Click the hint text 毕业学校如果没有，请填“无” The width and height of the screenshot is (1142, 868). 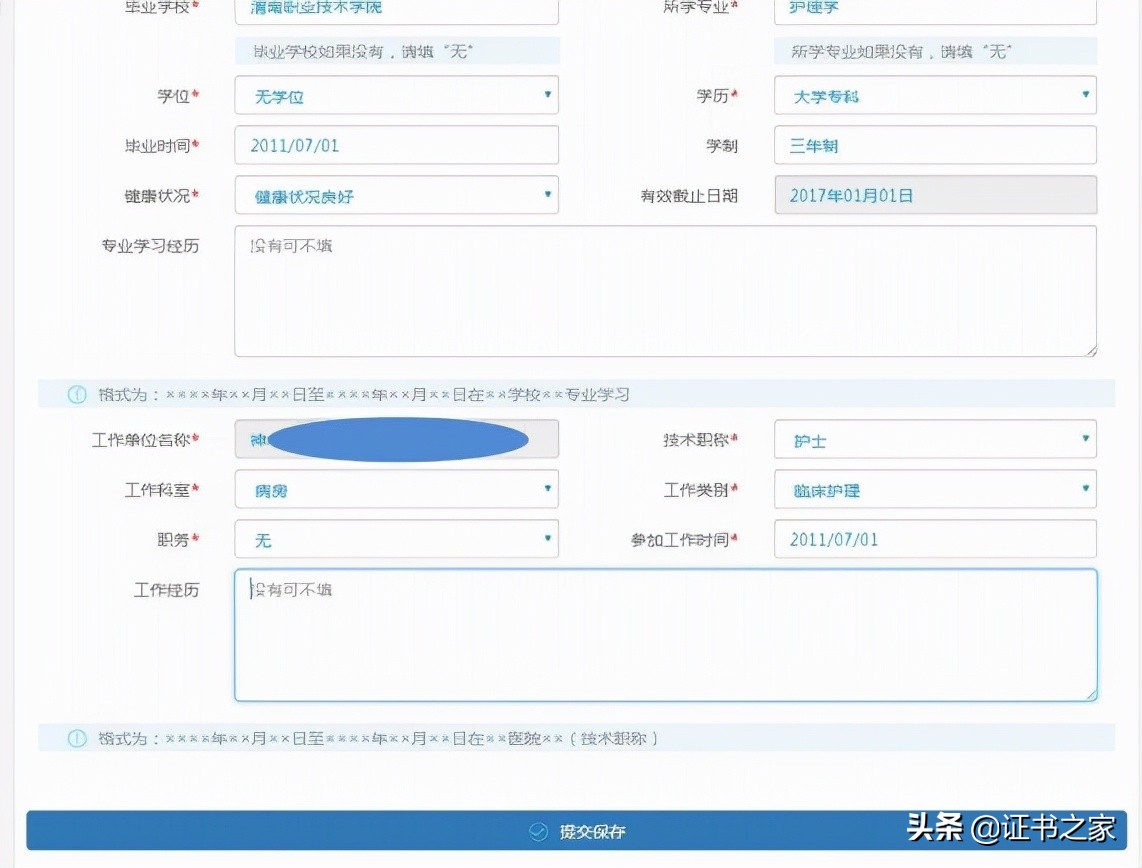tap(363, 52)
